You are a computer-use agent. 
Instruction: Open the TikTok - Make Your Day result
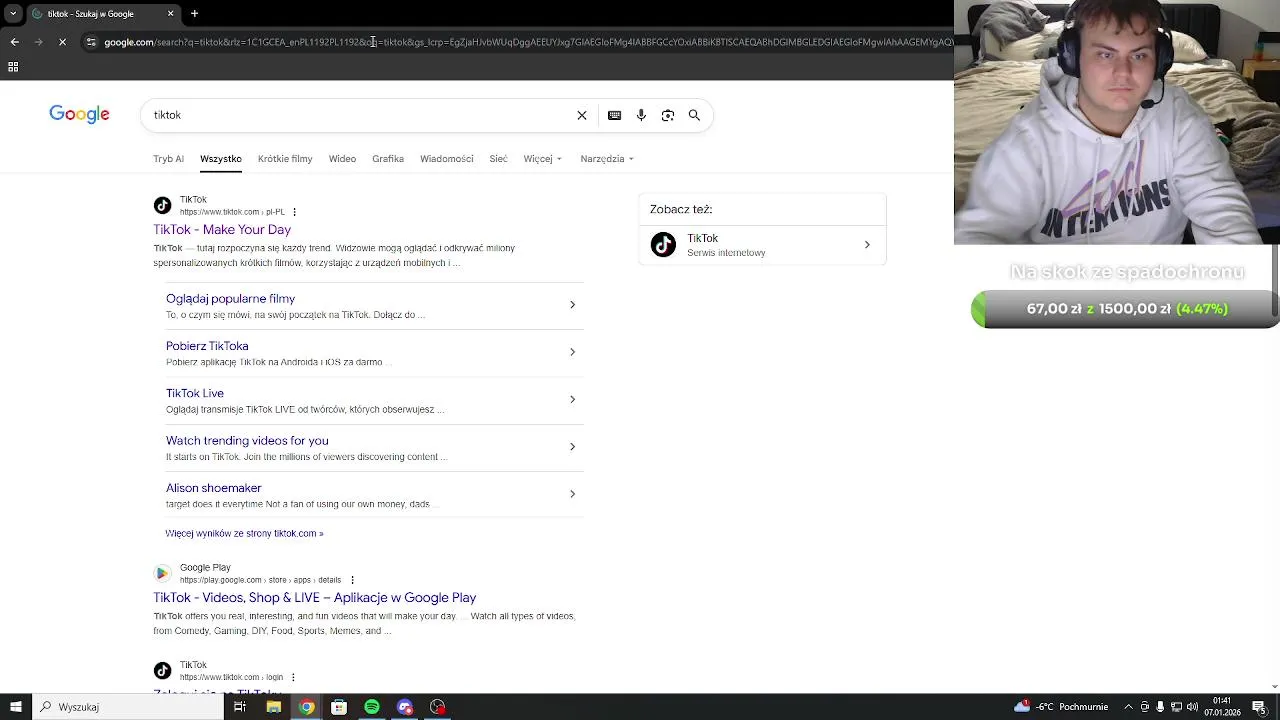click(x=222, y=230)
